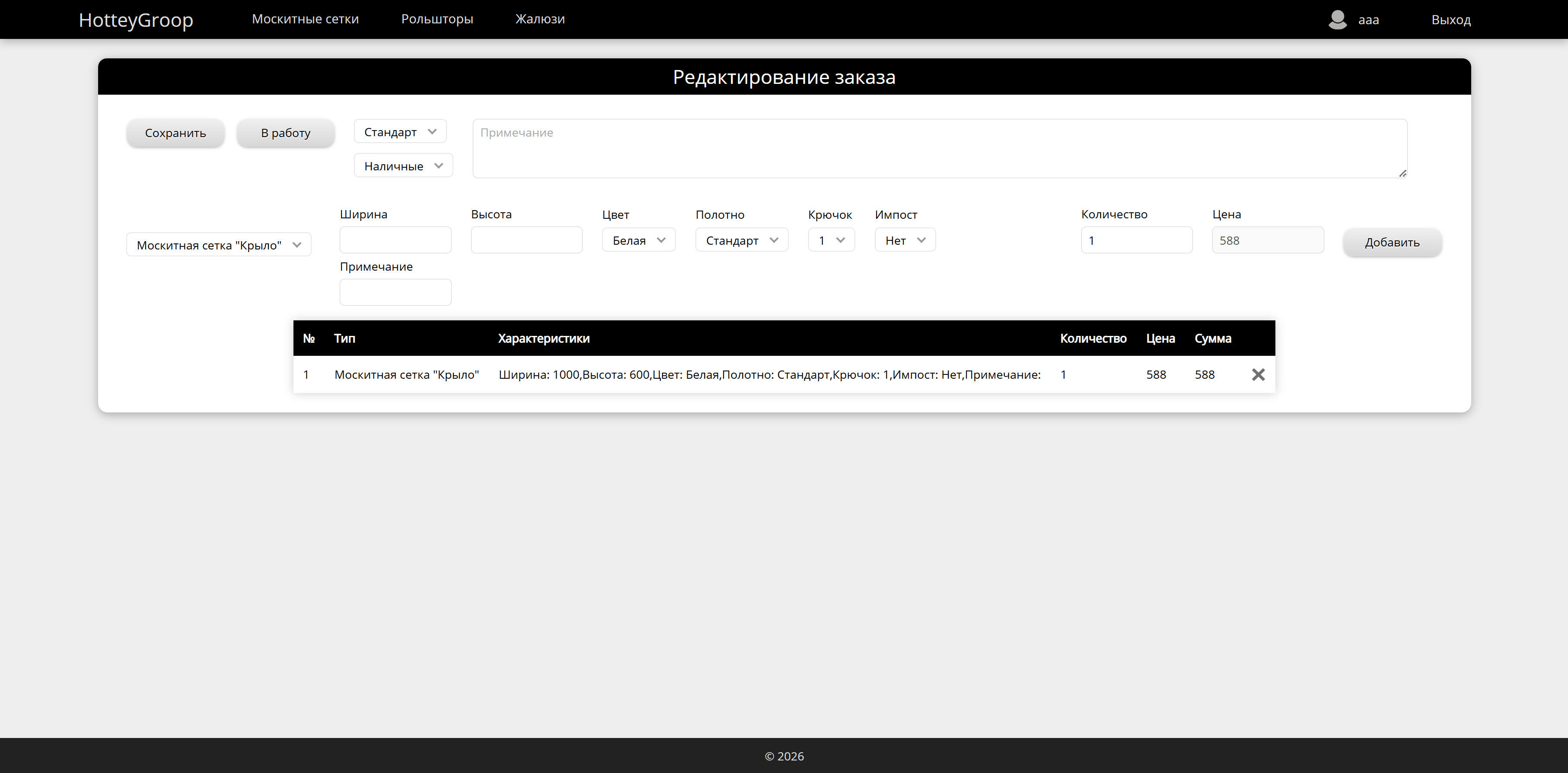Viewport: 1568px width, 773px height.
Task: Click the Сумма column header
Action: pyautogui.click(x=1213, y=339)
